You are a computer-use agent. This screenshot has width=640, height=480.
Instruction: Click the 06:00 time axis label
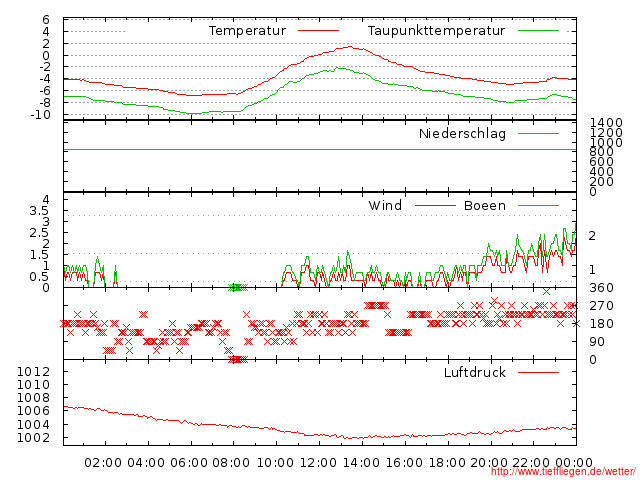[x=189, y=463]
